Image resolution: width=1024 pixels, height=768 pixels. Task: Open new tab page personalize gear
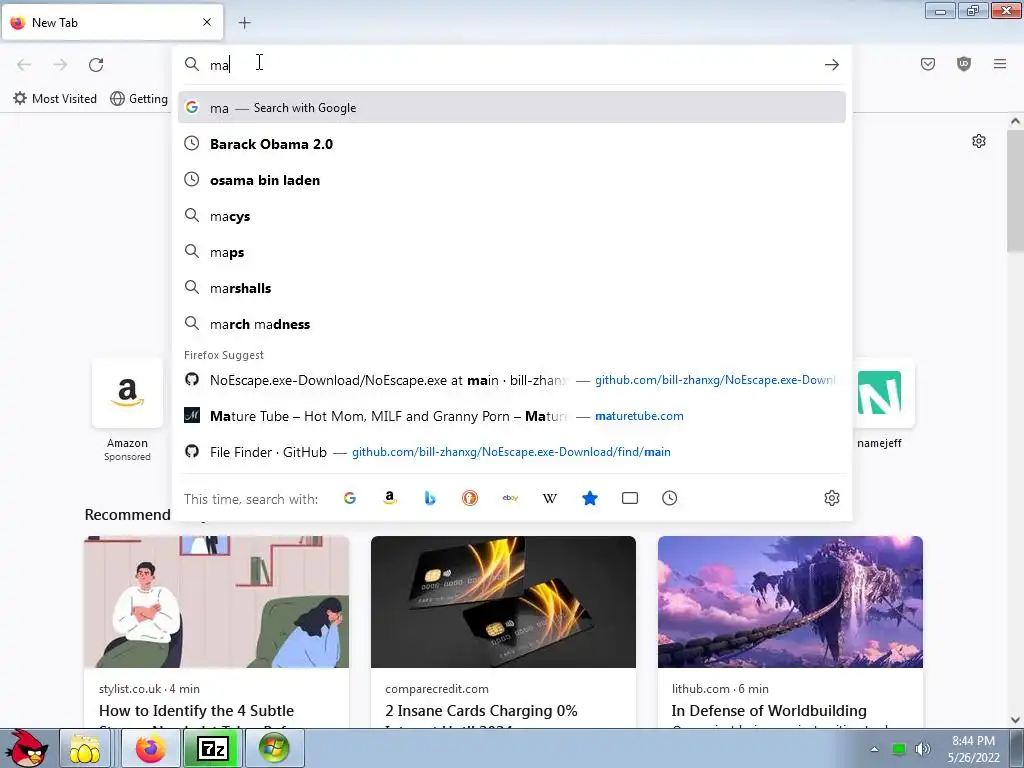(978, 141)
